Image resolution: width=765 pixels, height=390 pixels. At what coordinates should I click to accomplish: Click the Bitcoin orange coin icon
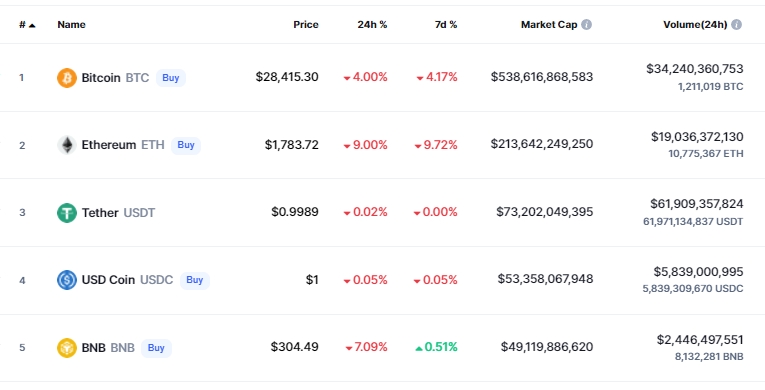[67, 78]
